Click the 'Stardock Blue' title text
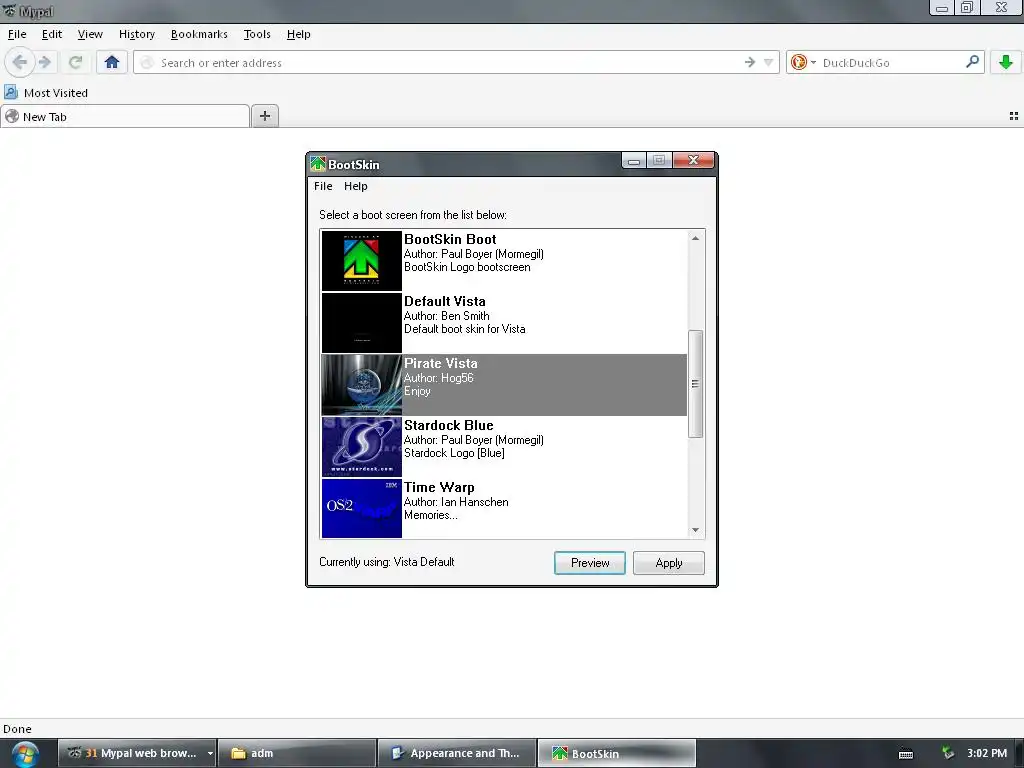 coord(449,425)
